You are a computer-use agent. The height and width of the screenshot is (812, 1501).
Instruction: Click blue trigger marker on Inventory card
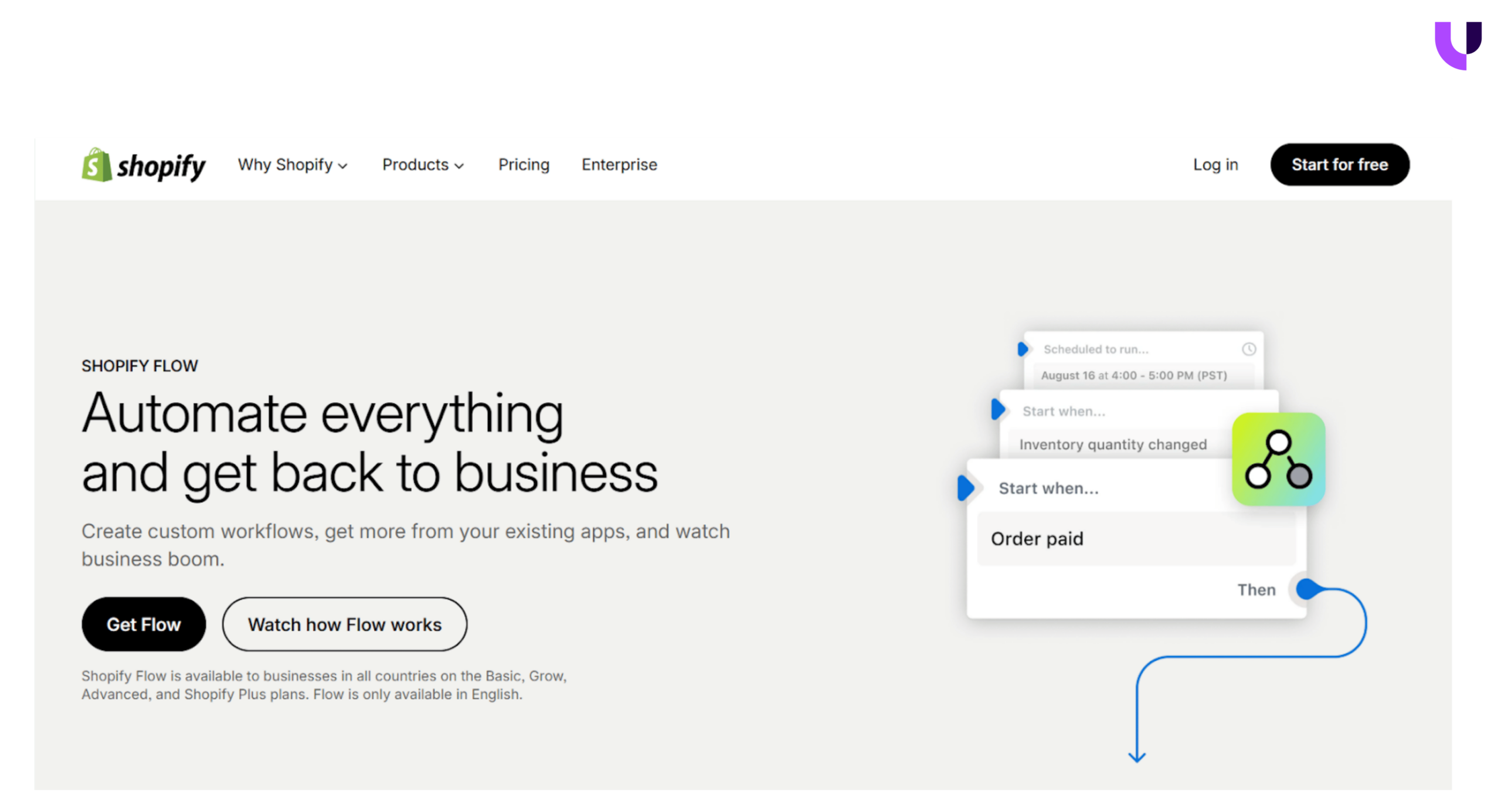(x=997, y=409)
